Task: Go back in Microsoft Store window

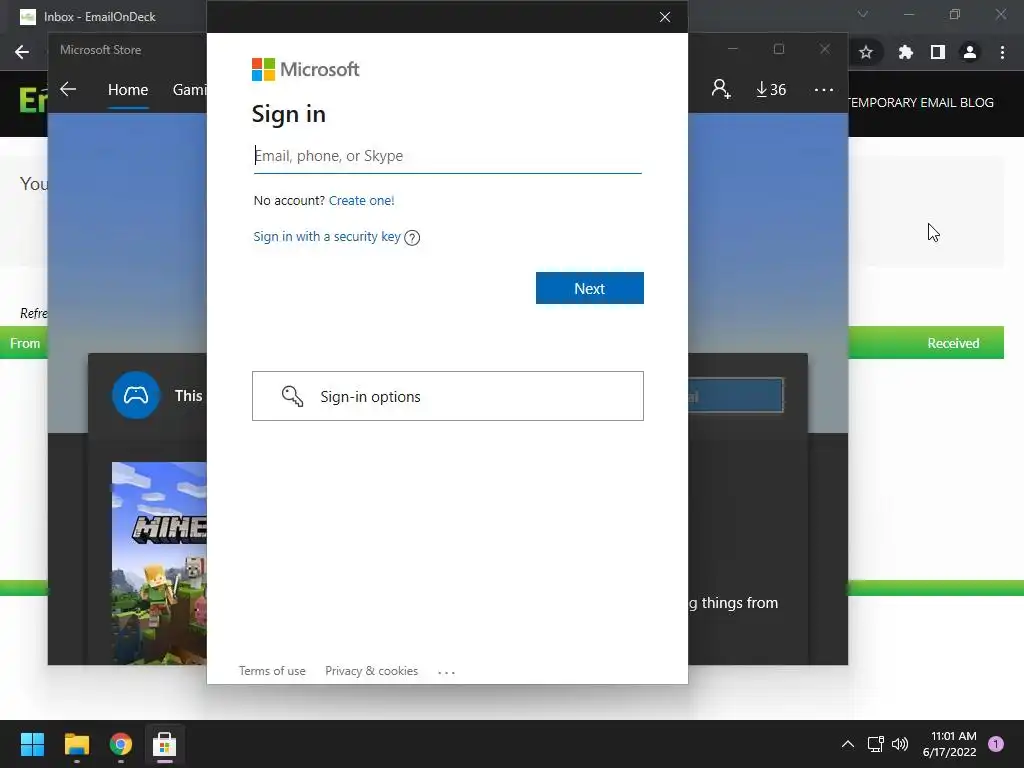Action: [x=68, y=89]
